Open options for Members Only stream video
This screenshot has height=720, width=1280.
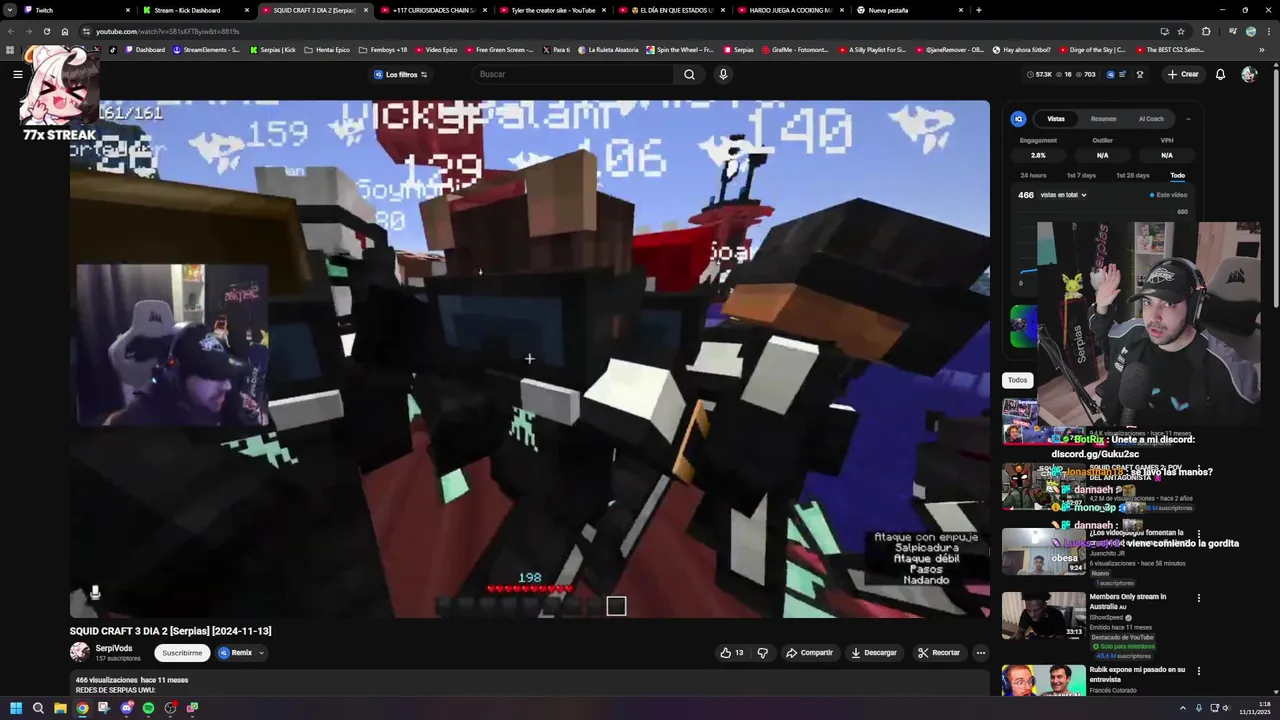pyautogui.click(x=1199, y=598)
